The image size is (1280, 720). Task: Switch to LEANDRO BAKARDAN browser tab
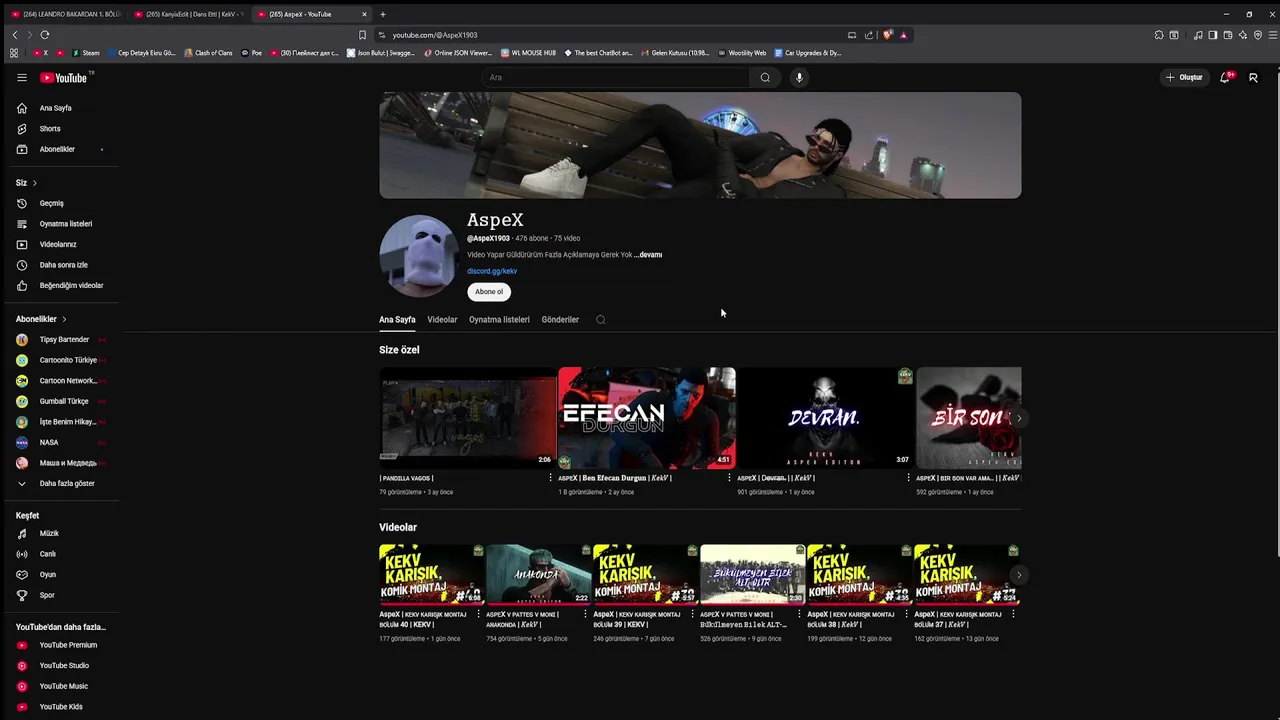click(65, 14)
